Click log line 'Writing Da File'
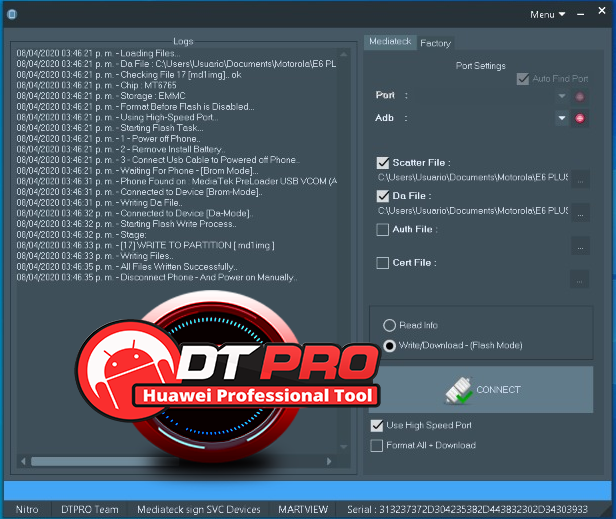The image size is (616, 519). click(x=99, y=203)
